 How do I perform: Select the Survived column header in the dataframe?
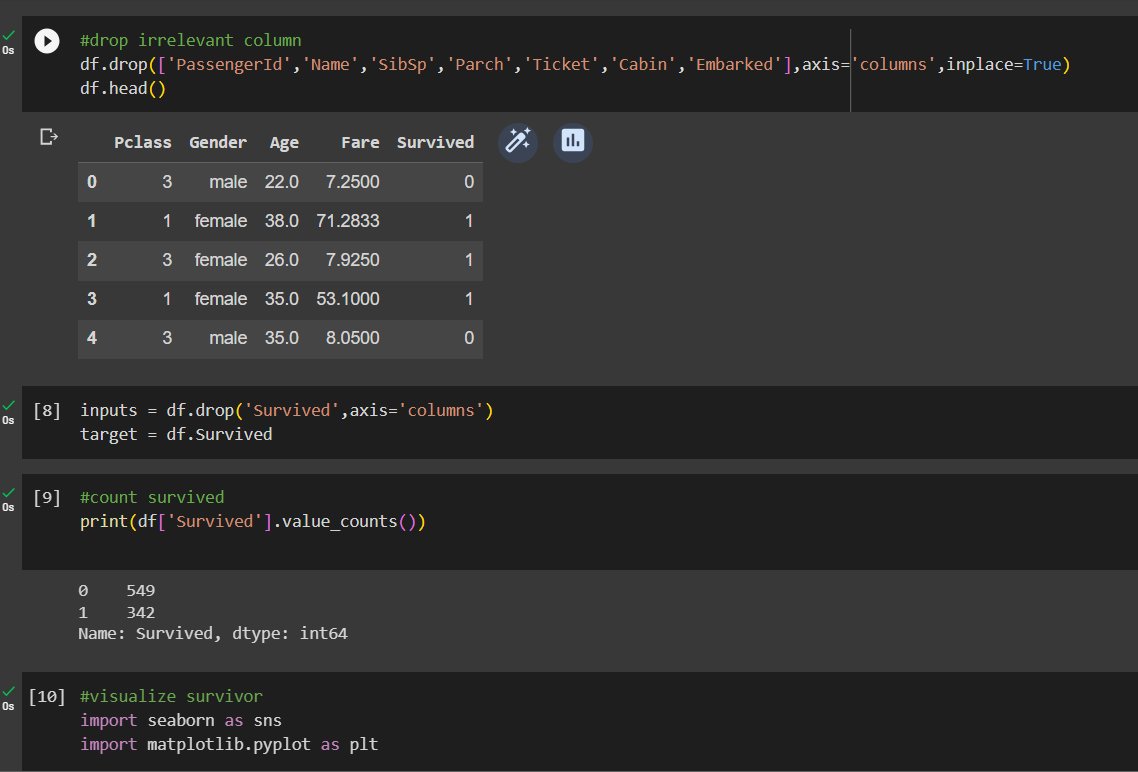click(x=435, y=142)
